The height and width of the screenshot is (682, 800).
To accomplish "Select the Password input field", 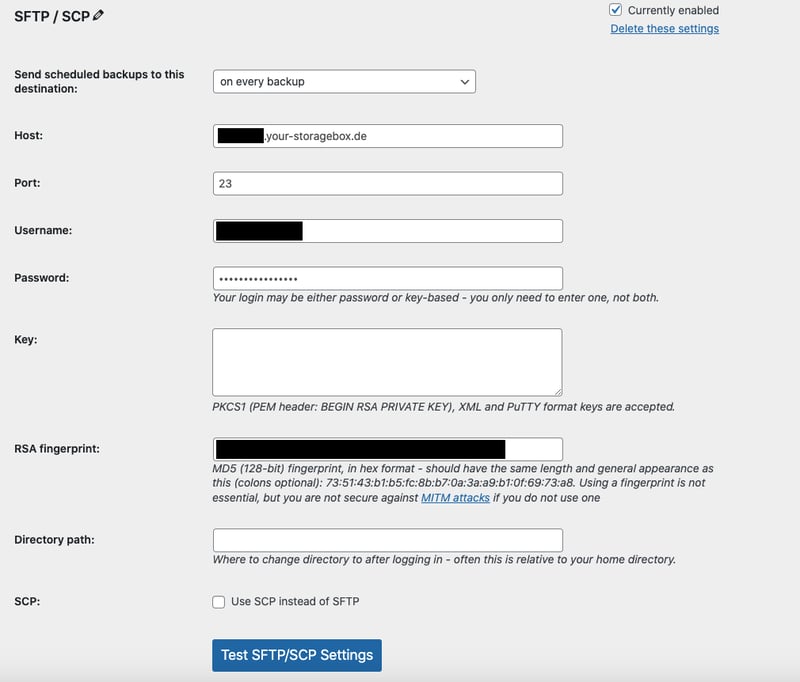I will tap(388, 279).
